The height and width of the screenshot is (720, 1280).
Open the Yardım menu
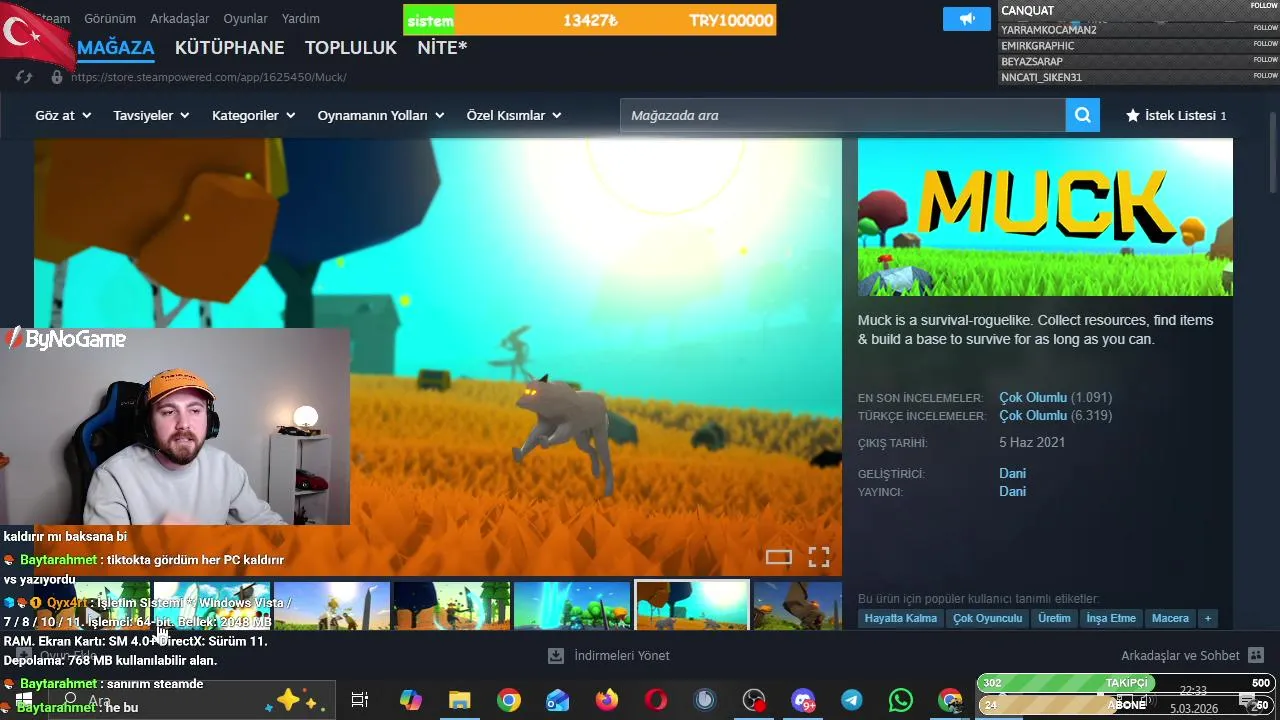coord(301,19)
